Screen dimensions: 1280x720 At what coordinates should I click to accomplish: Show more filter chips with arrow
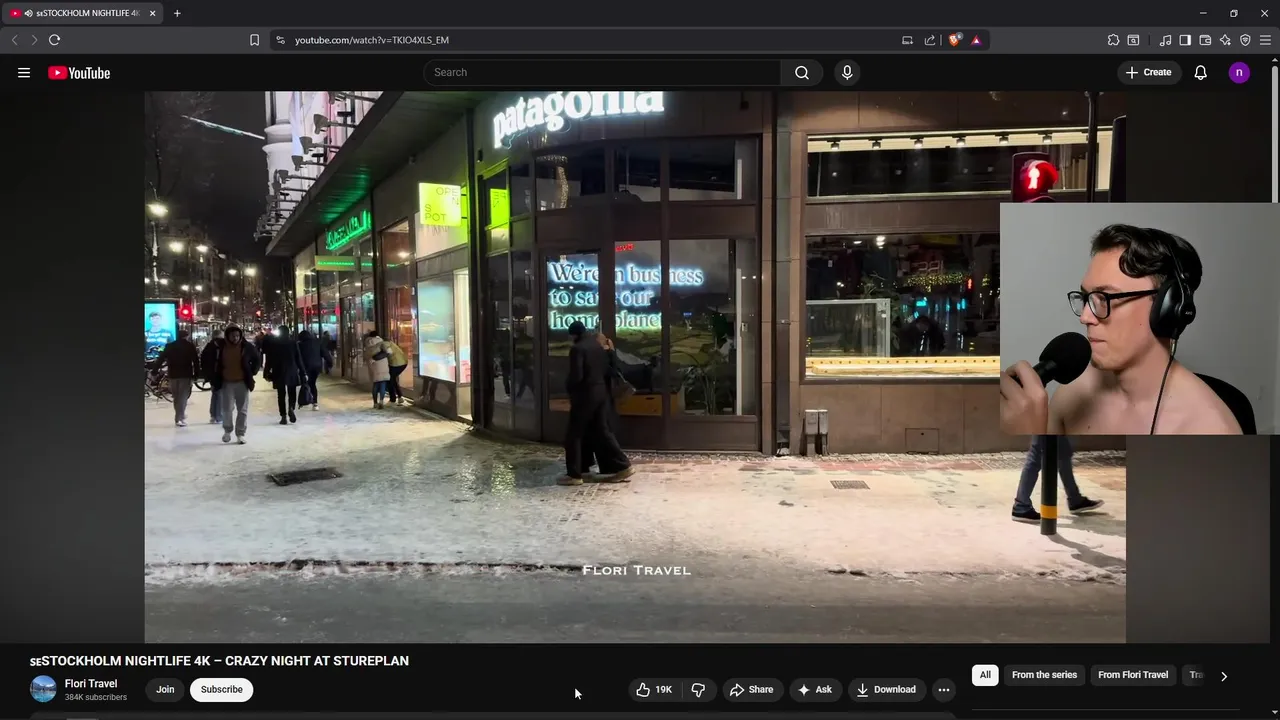click(x=1223, y=676)
